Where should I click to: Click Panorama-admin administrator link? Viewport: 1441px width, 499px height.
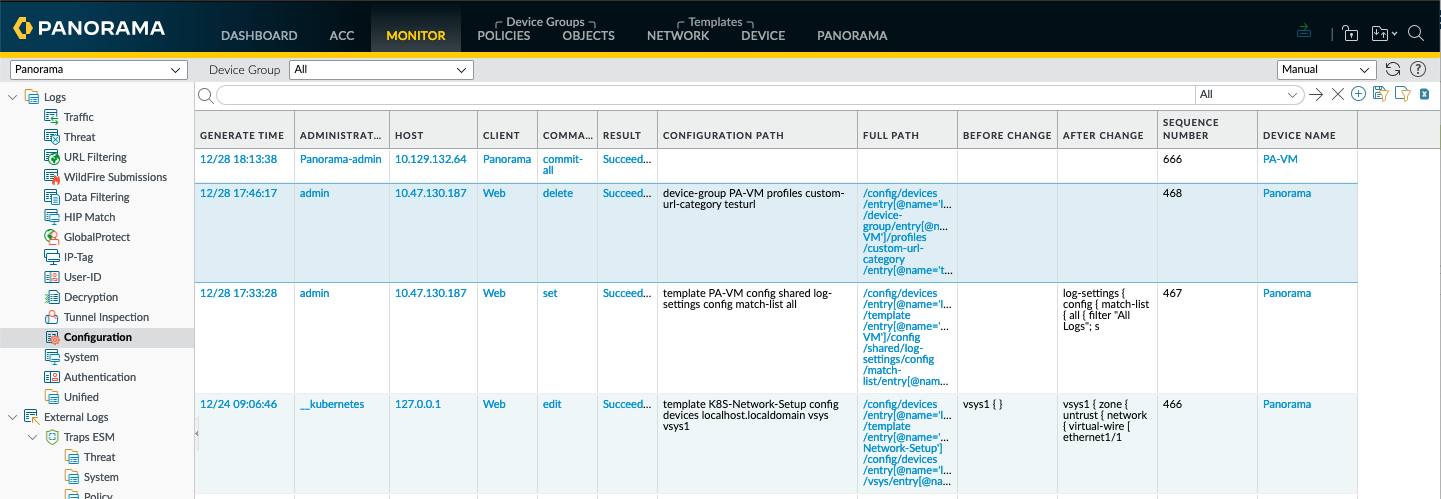(341, 159)
